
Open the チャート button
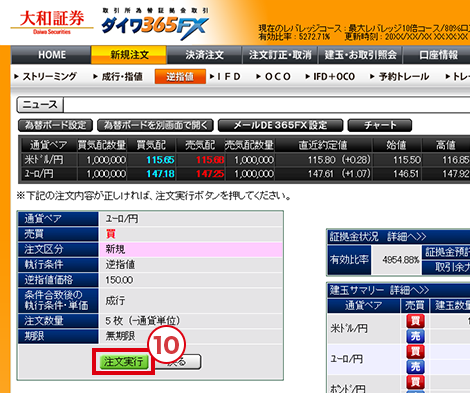coord(380,125)
